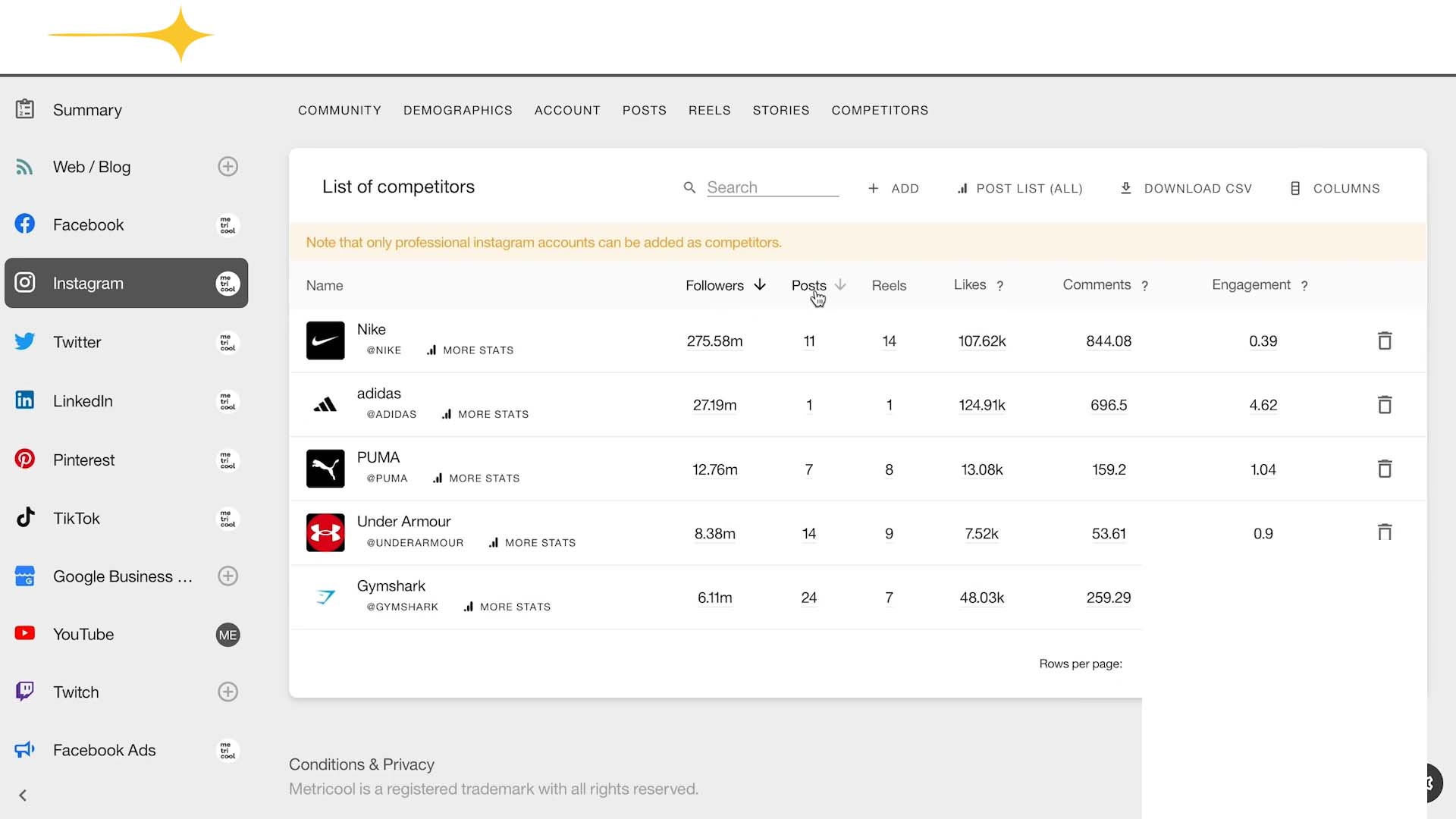Image resolution: width=1456 pixels, height=819 pixels.
Task: Delete adidas from competitors
Action: click(x=1385, y=405)
